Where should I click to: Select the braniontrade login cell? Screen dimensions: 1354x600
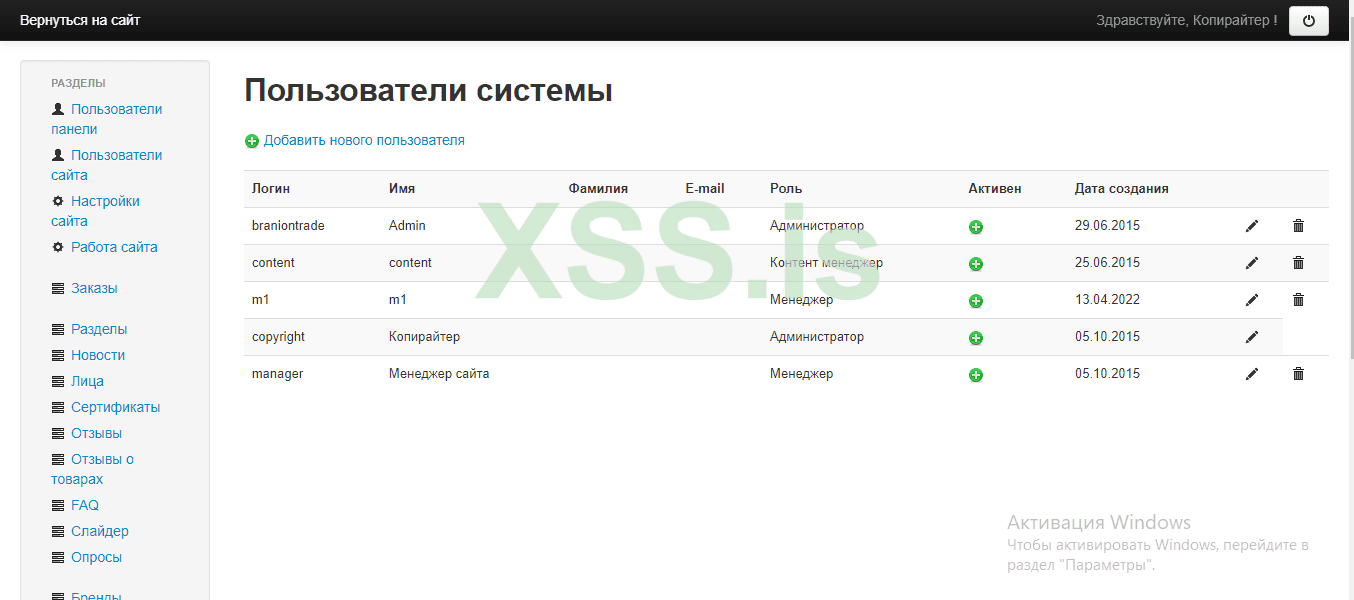click(288, 226)
